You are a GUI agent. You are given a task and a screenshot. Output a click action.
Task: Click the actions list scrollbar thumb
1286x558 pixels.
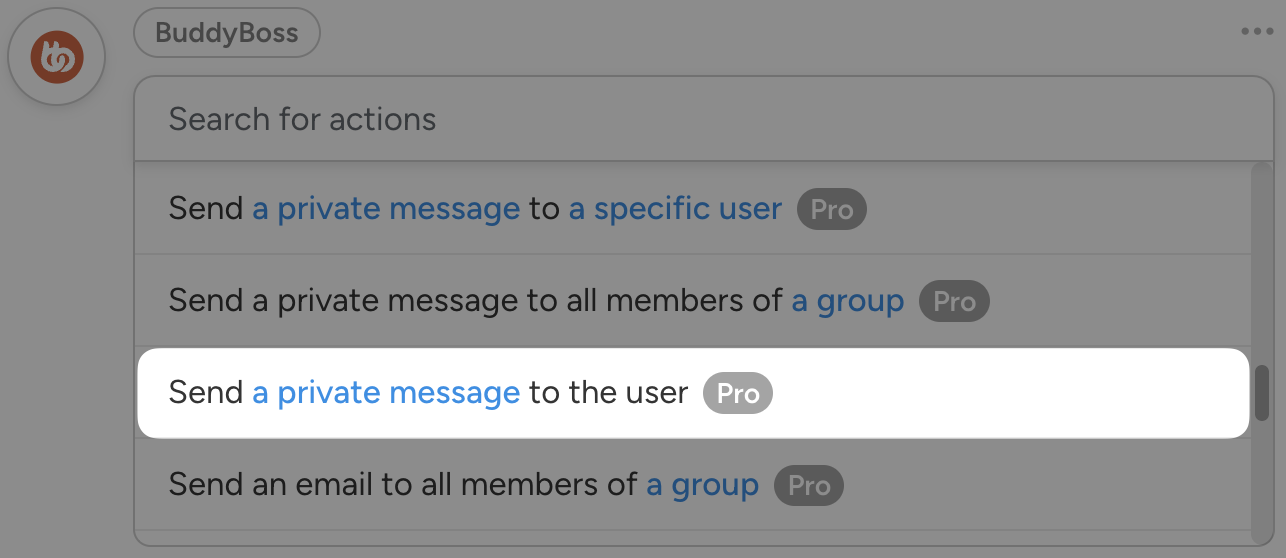click(x=1262, y=393)
